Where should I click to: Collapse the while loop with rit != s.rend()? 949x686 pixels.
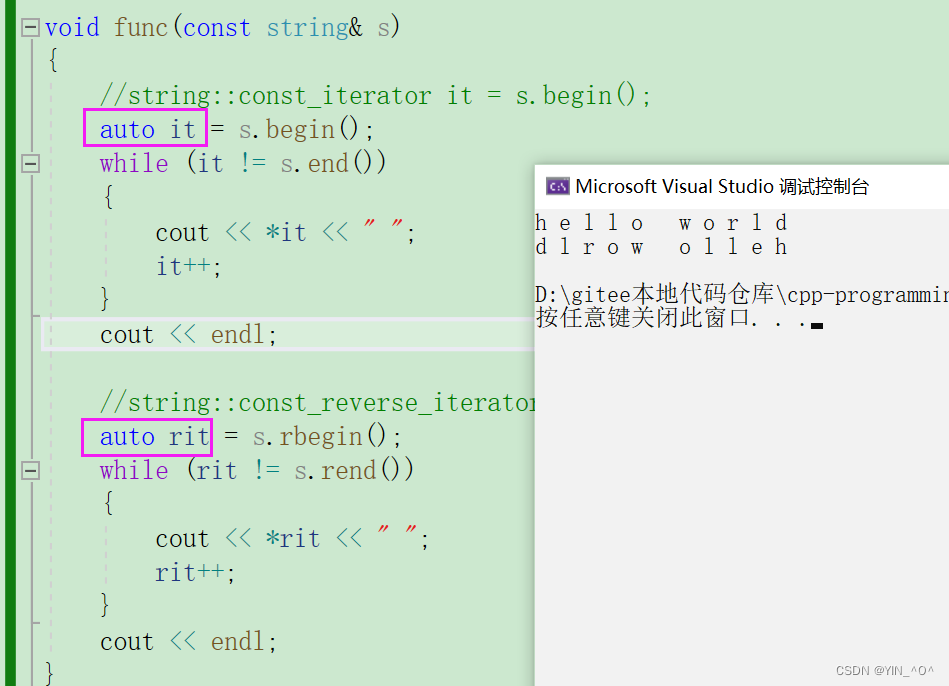[x=31, y=470]
